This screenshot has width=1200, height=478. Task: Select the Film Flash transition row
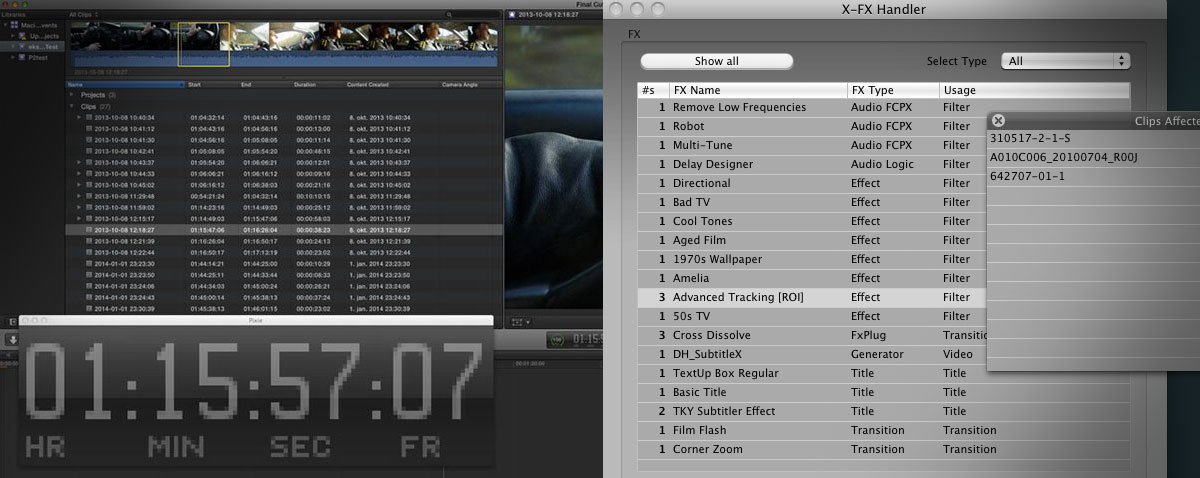coord(884,430)
